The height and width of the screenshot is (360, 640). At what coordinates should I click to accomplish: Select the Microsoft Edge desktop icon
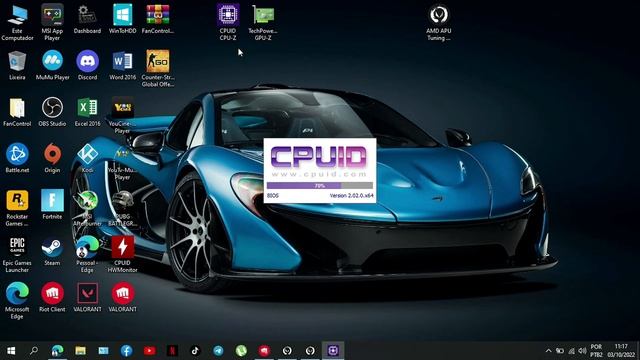(17, 301)
